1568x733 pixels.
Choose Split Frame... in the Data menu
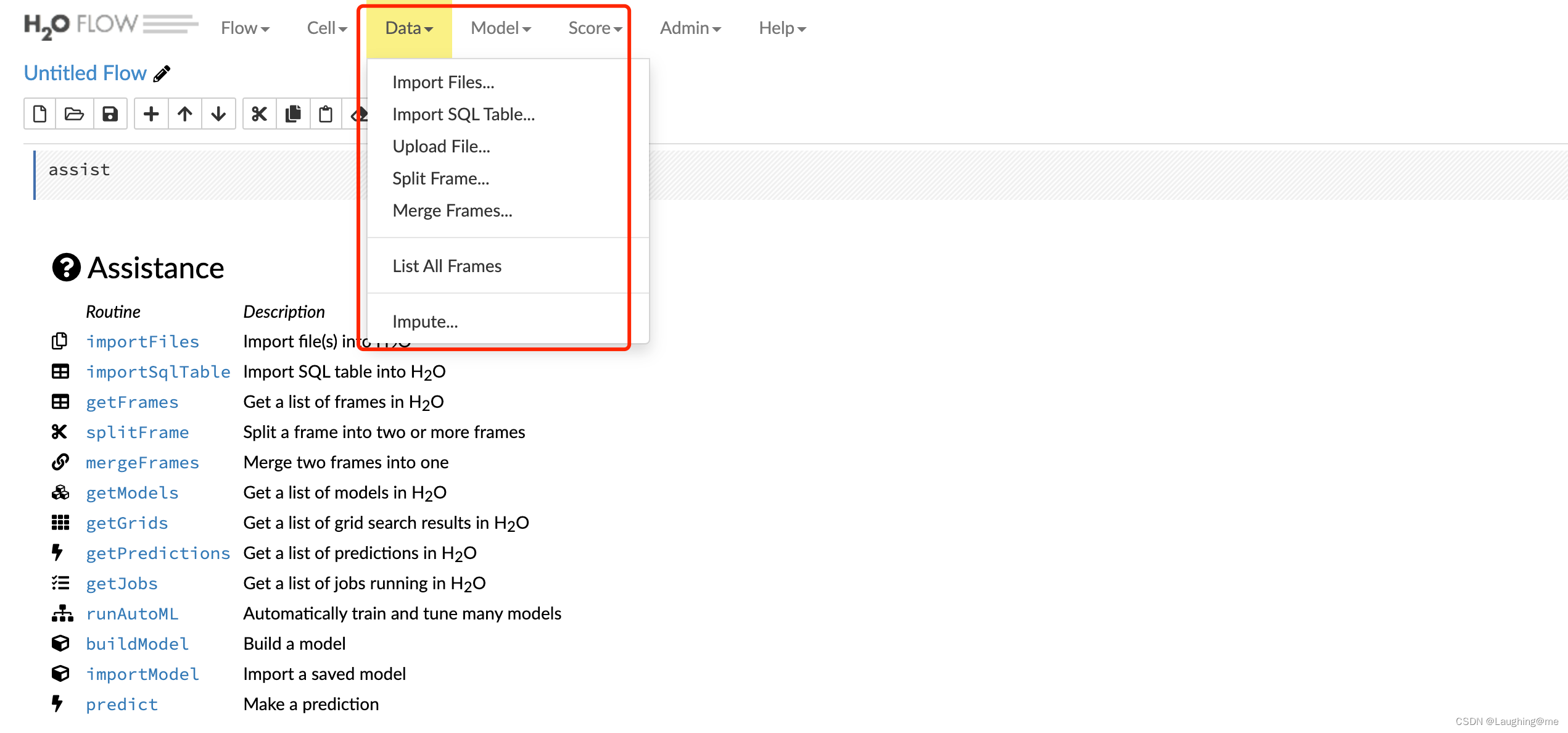(440, 179)
